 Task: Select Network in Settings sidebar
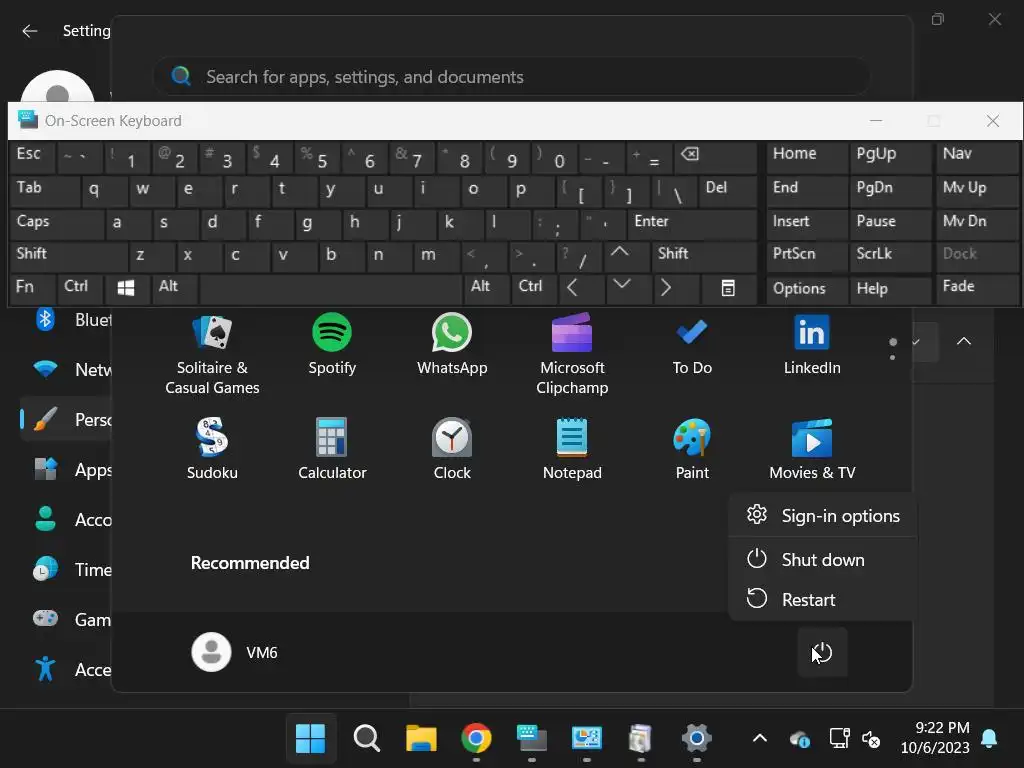[x=68, y=370]
